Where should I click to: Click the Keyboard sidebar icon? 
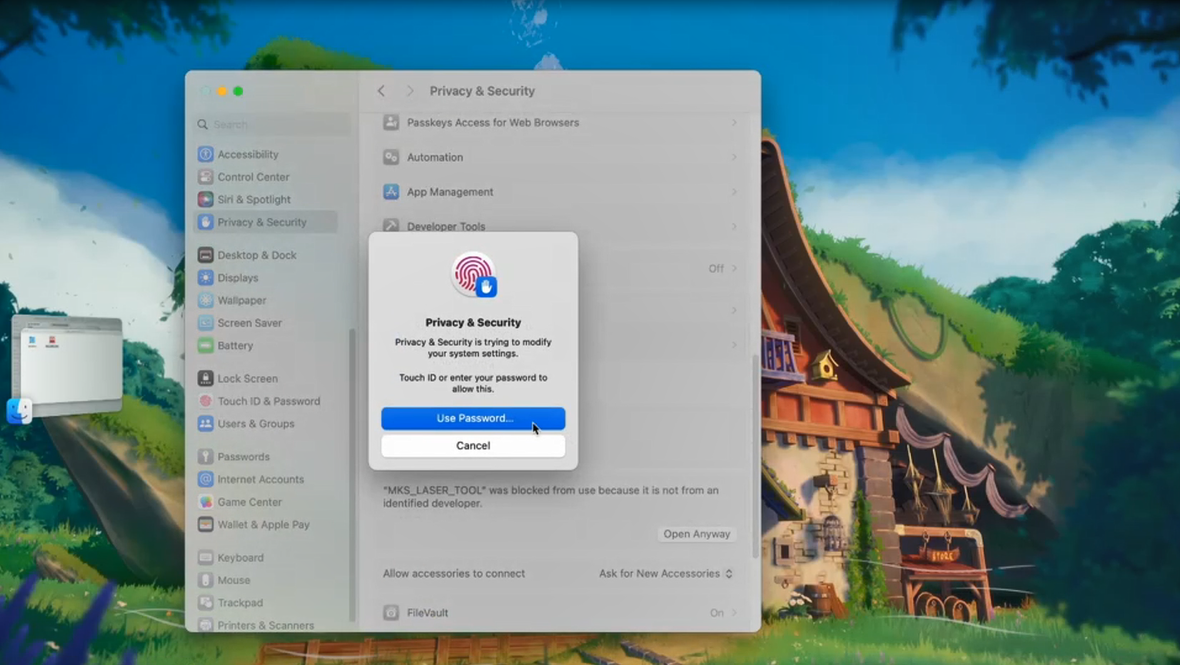tap(205, 557)
